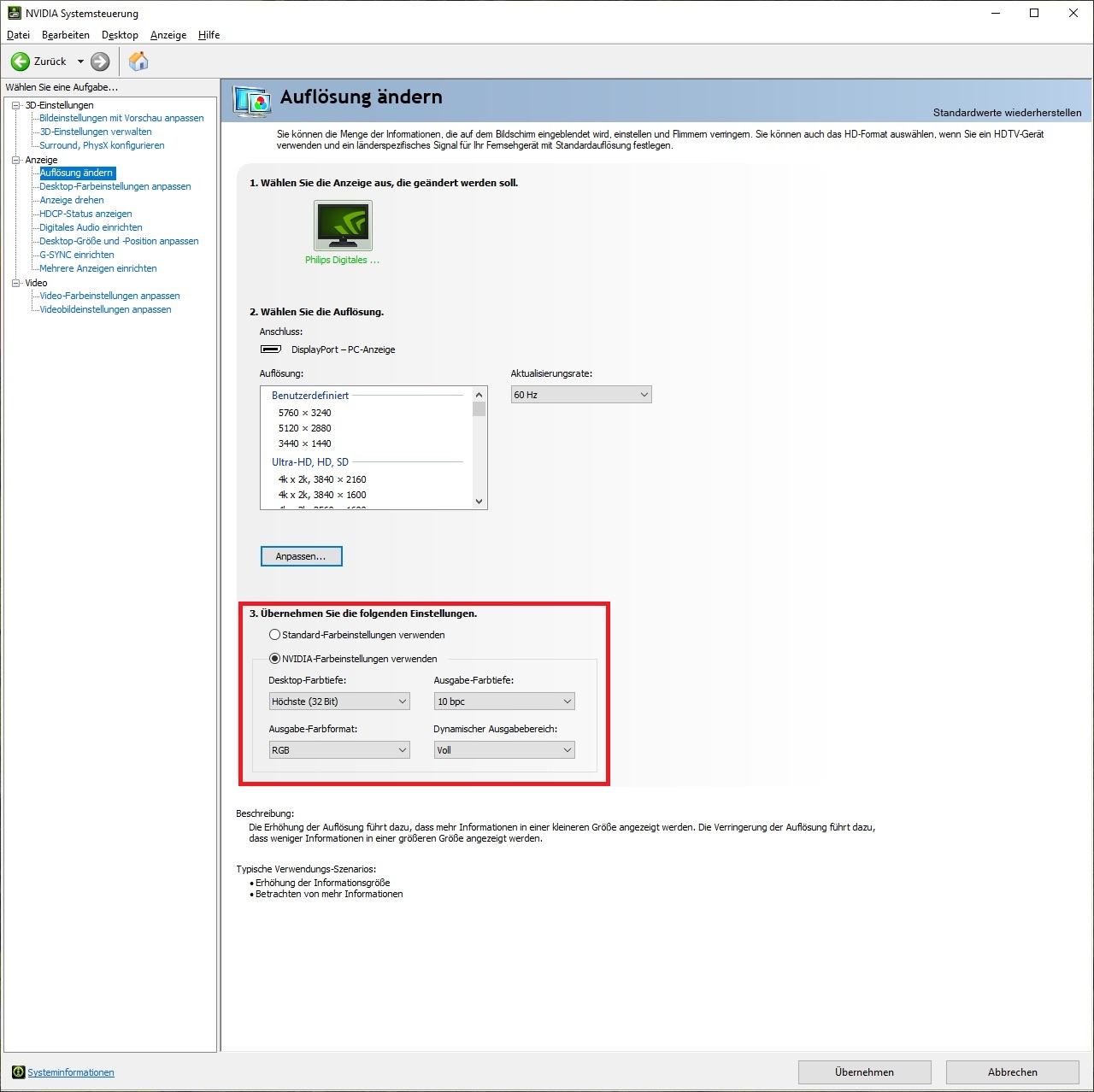Select the Philips Digitales monitor icon
This screenshot has width=1094, height=1092.
[343, 226]
